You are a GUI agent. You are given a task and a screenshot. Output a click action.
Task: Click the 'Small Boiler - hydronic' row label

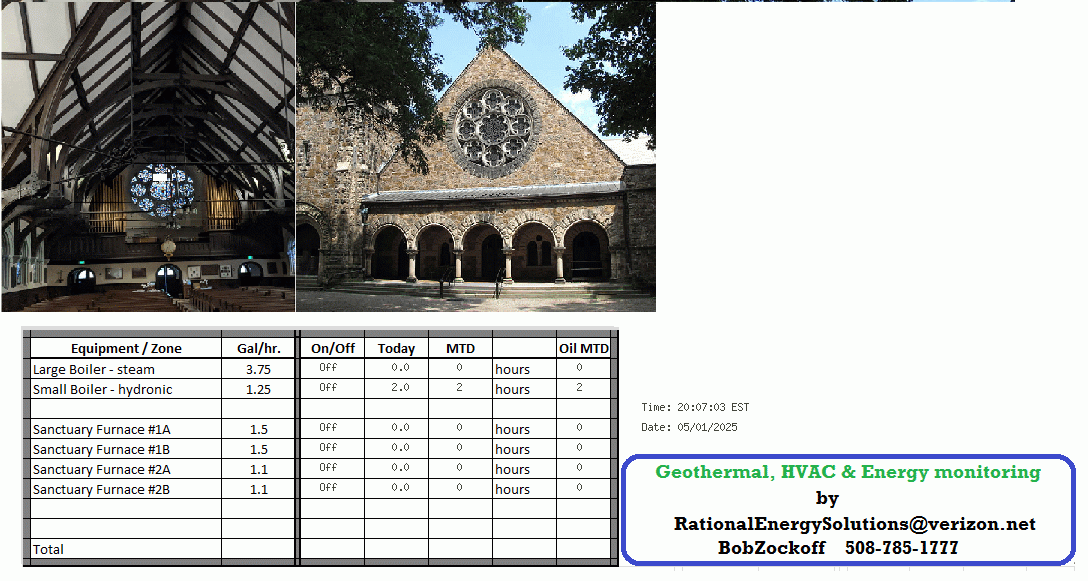pyautogui.click(x=102, y=389)
